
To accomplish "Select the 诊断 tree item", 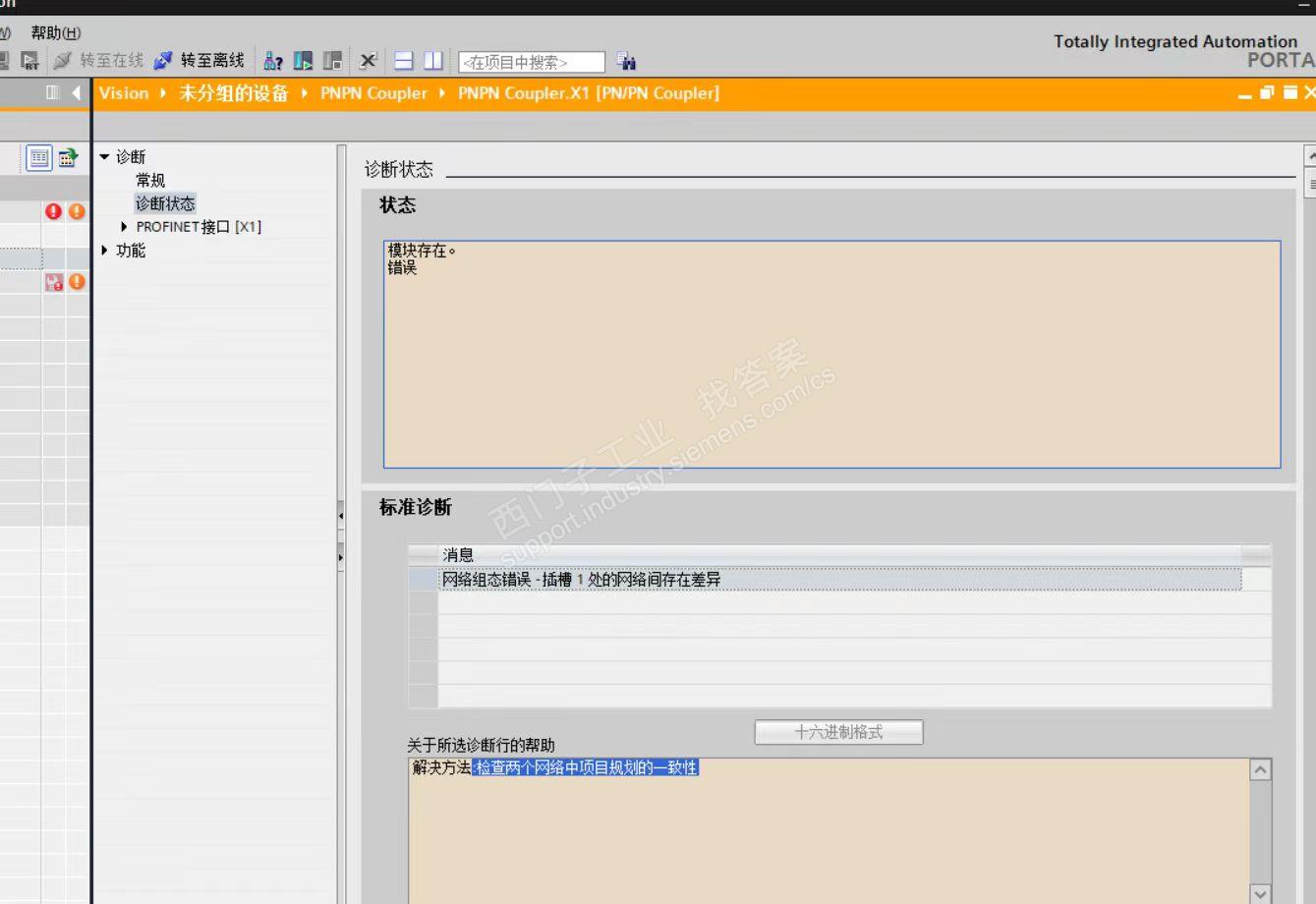I will coord(131,157).
